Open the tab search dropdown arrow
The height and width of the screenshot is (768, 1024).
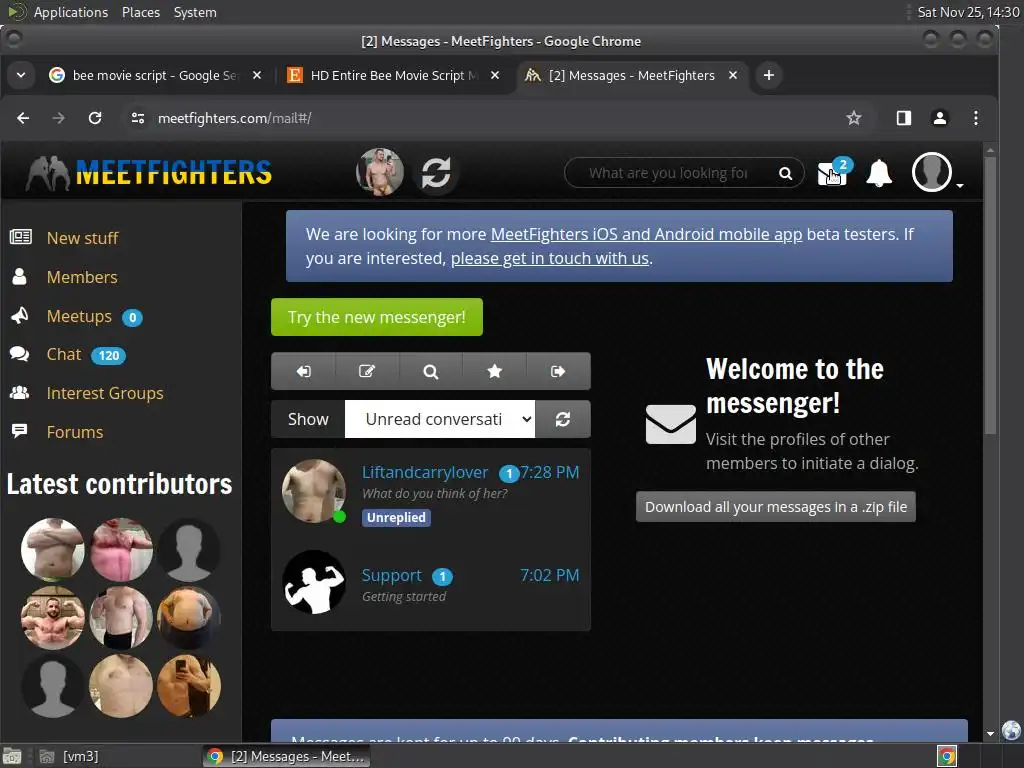[x=21, y=75]
